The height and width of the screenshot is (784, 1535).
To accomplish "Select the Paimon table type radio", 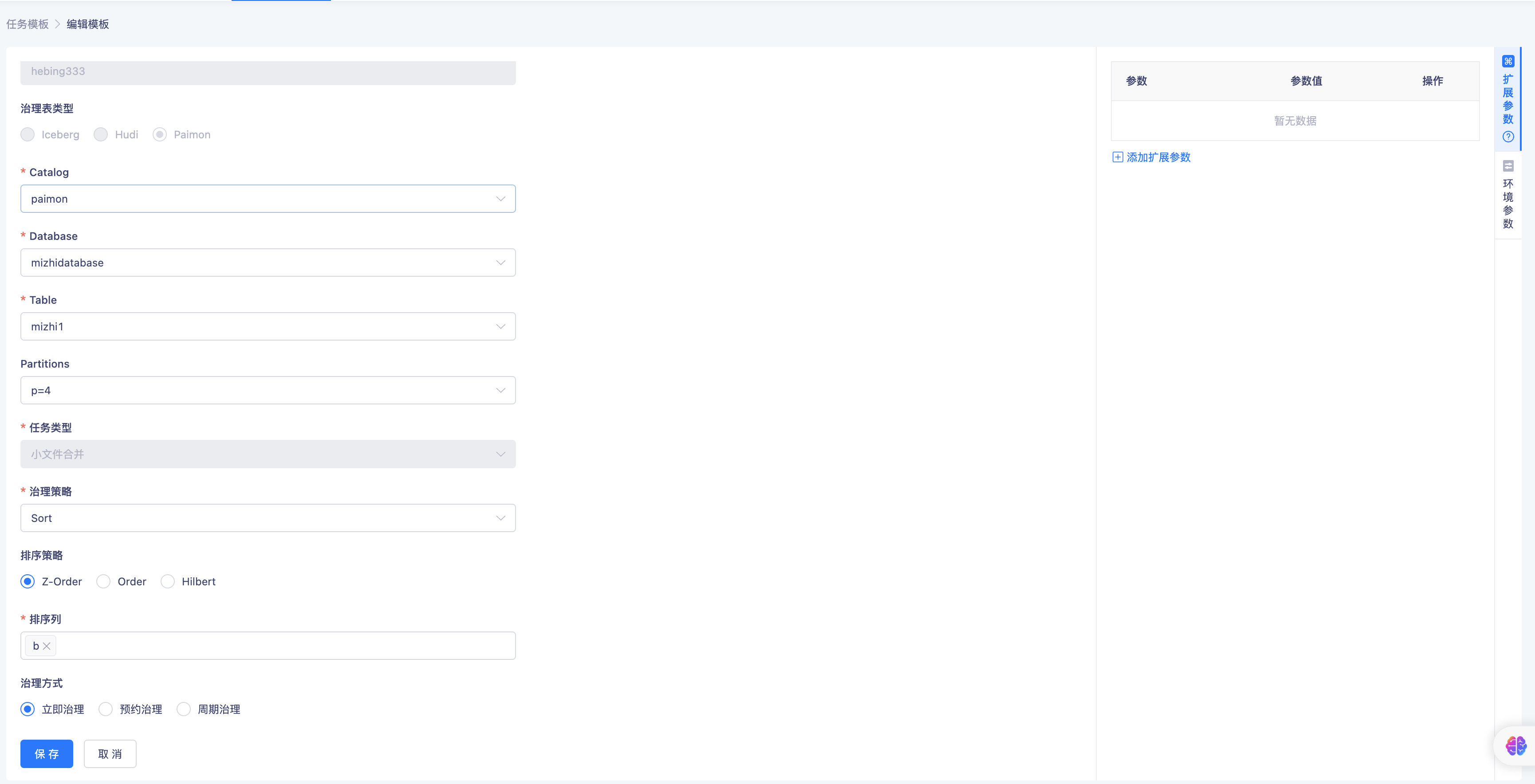I will tap(160, 135).
